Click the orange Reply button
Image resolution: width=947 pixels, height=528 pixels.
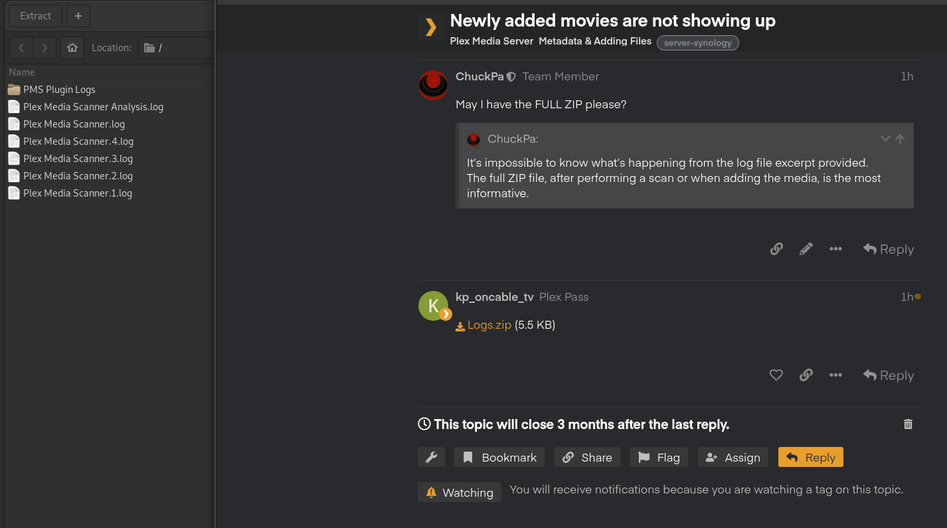point(811,457)
